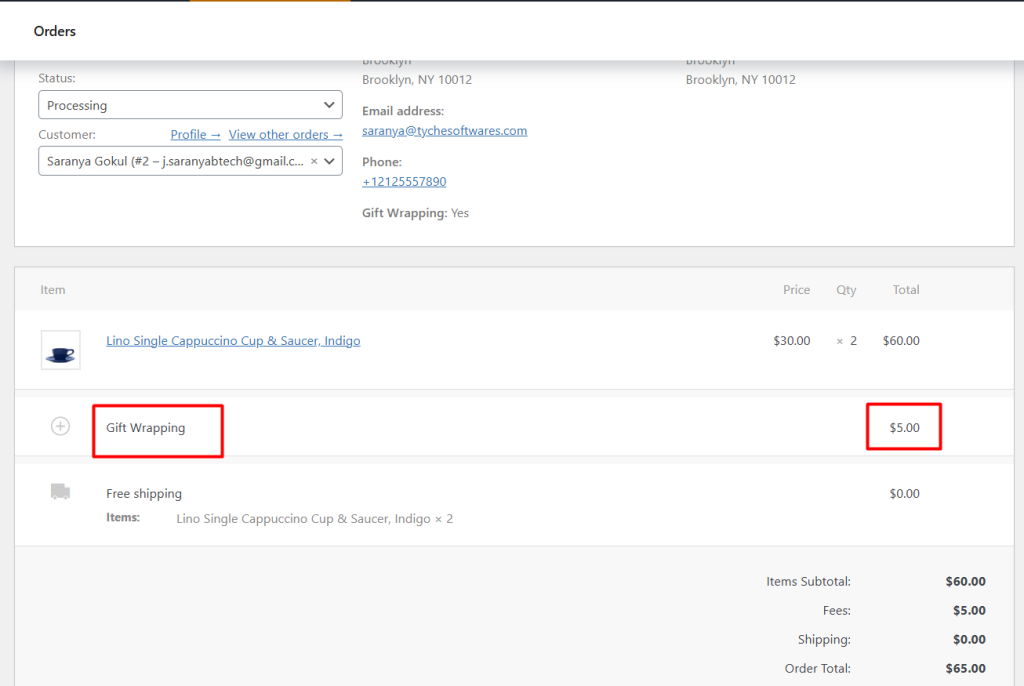The height and width of the screenshot is (686, 1024).
Task: Select the $5.00 Gift Wrapping fee amount
Action: (x=903, y=426)
